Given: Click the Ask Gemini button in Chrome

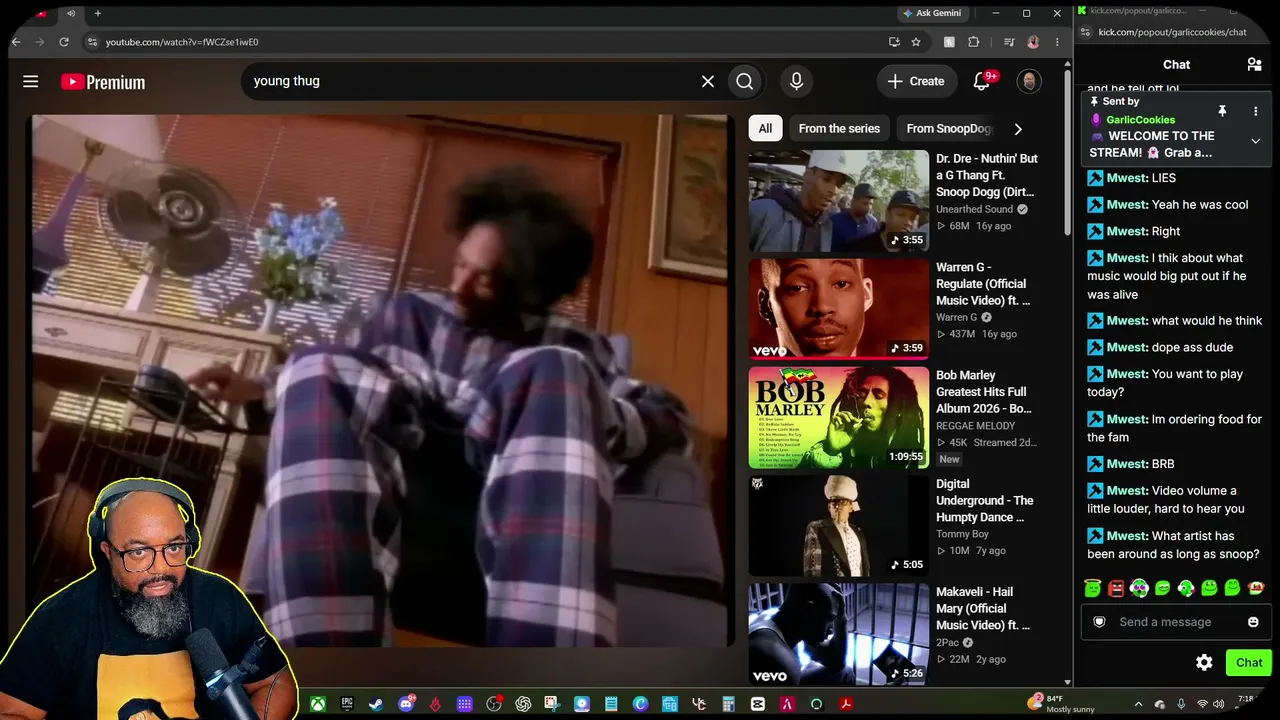Looking at the screenshot, I should 932,13.
